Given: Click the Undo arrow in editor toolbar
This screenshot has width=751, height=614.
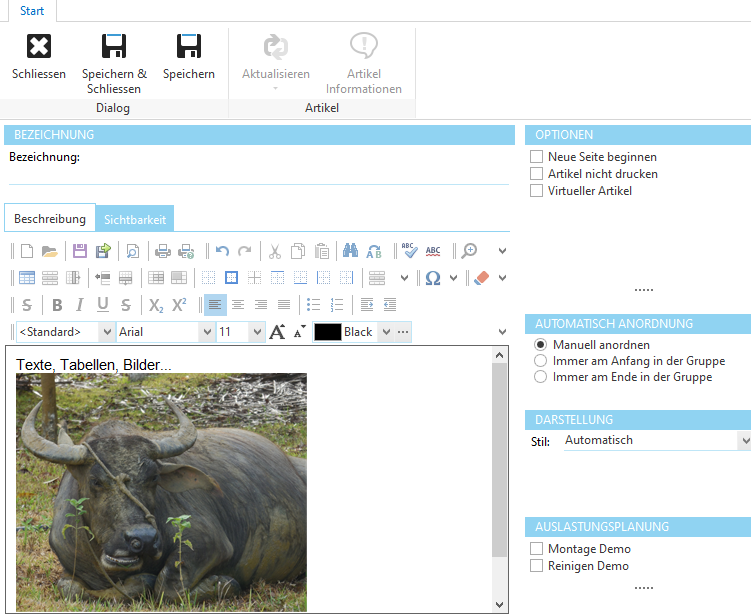Looking at the screenshot, I should [x=222, y=251].
